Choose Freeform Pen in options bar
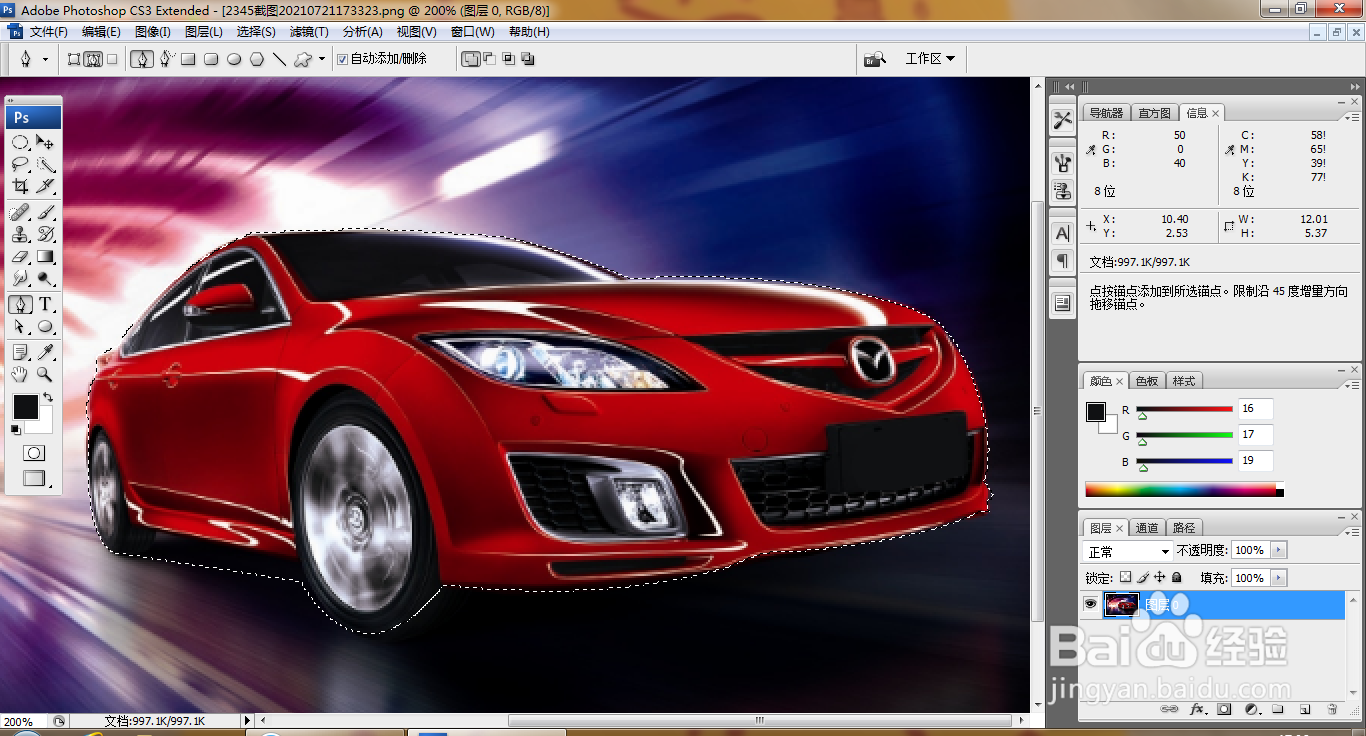1366x736 pixels. click(166, 59)
